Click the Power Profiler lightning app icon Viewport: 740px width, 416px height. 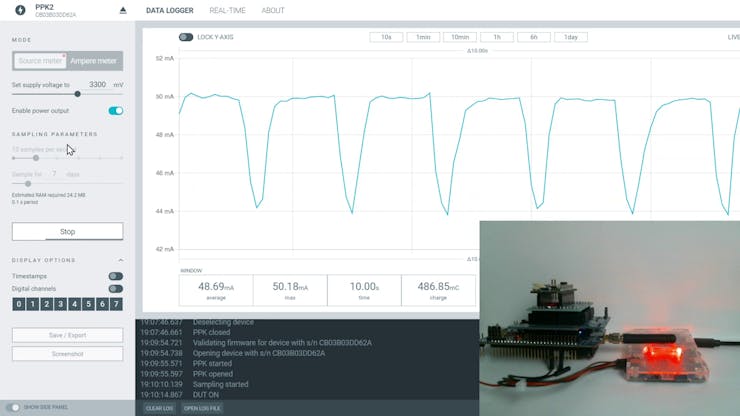coord(20,10)
